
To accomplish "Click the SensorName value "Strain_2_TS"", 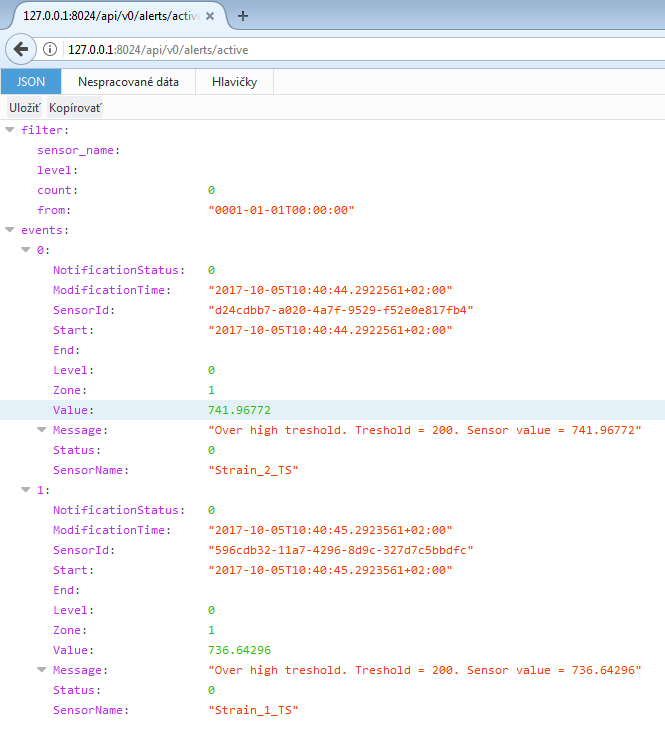I will pos(253,470).
